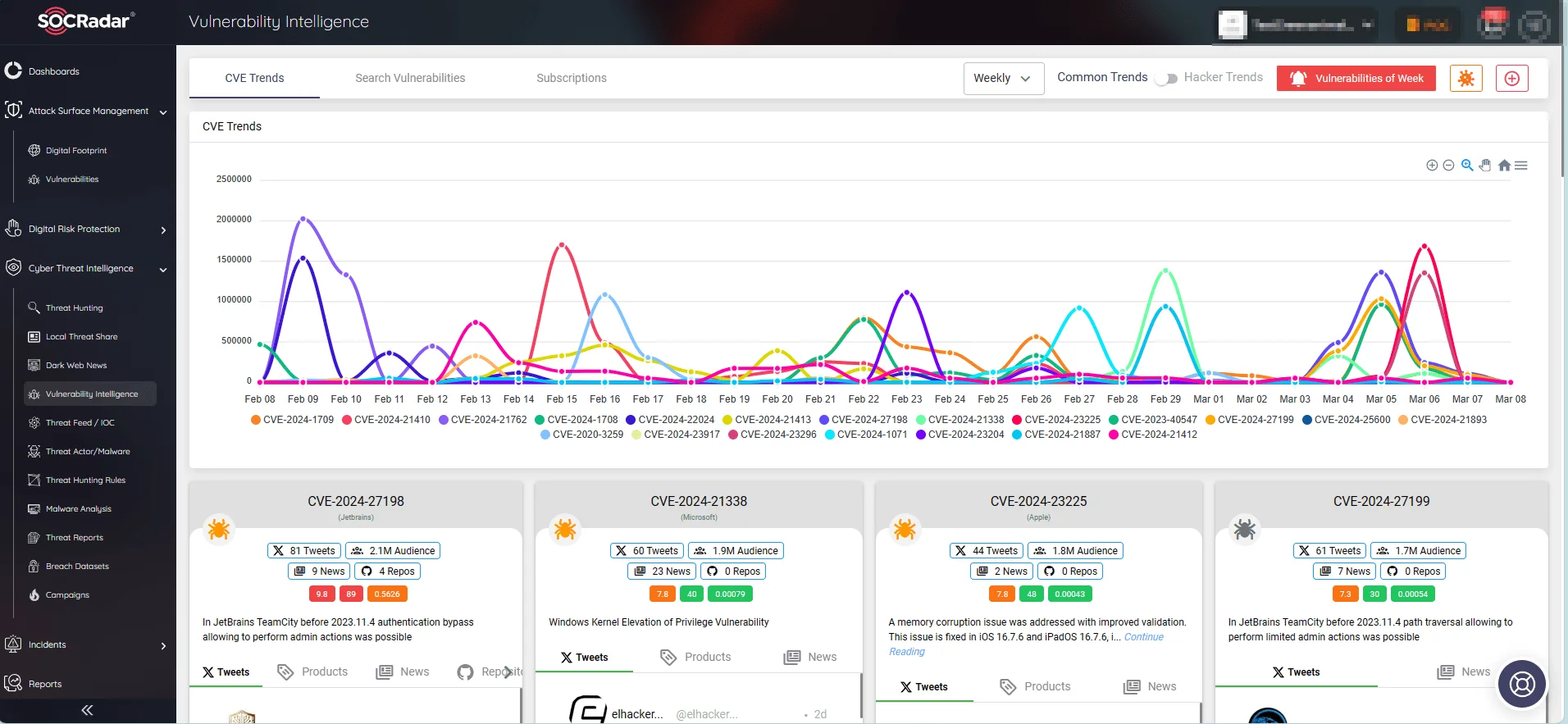
Task: Toggle CVE-2024-21410 legend series
Action: pyautogui.click(x=386, y=420)
